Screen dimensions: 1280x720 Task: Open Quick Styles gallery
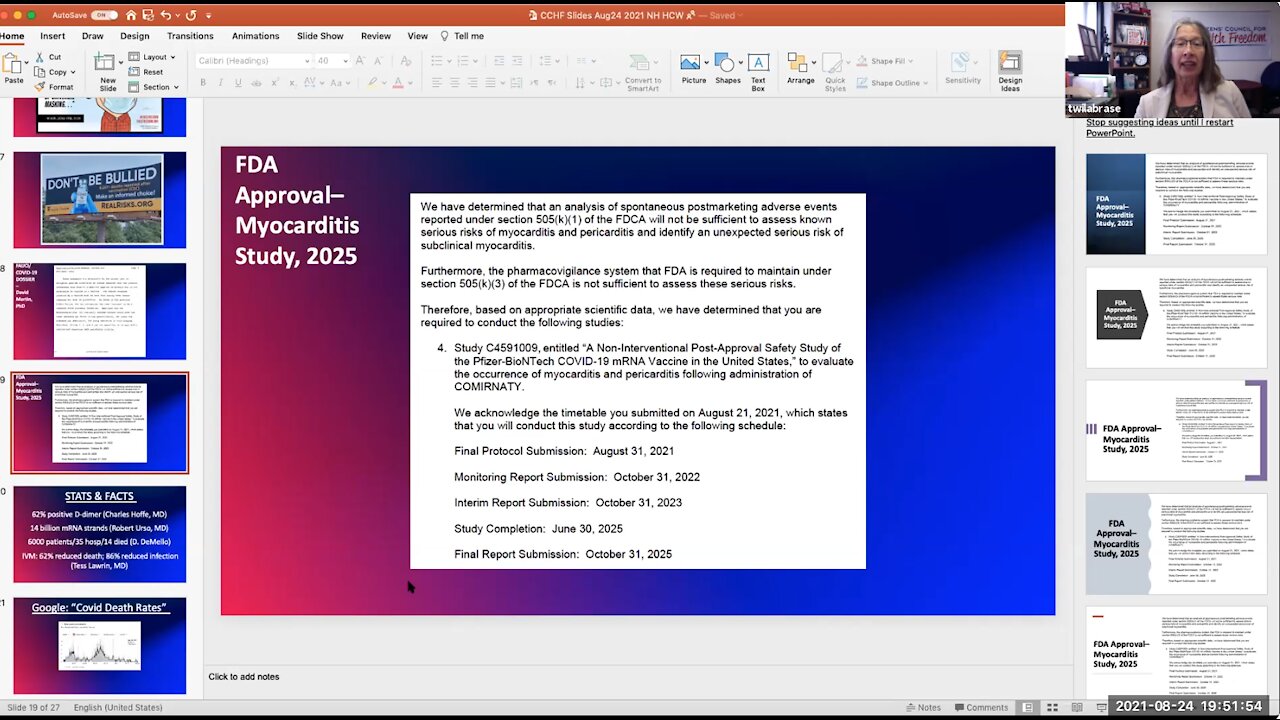835,72
